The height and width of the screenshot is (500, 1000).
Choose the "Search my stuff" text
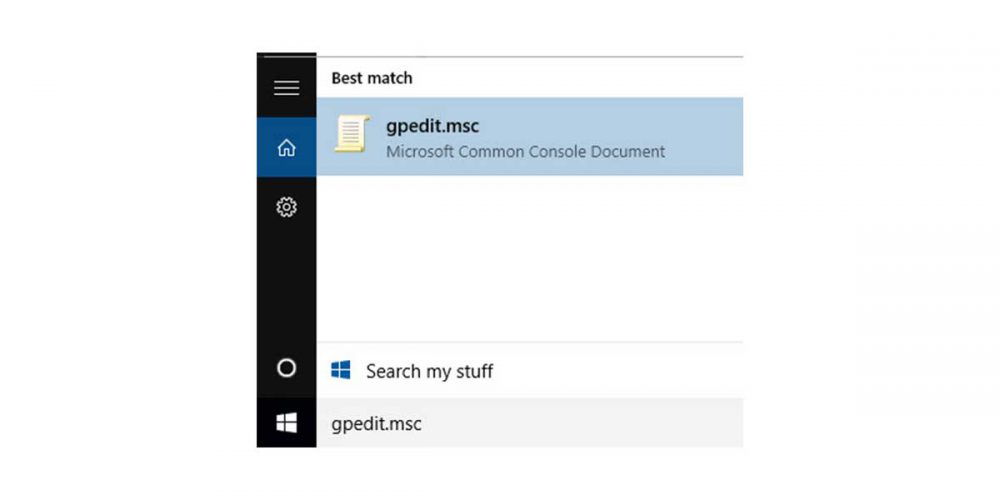click(429, 372)
